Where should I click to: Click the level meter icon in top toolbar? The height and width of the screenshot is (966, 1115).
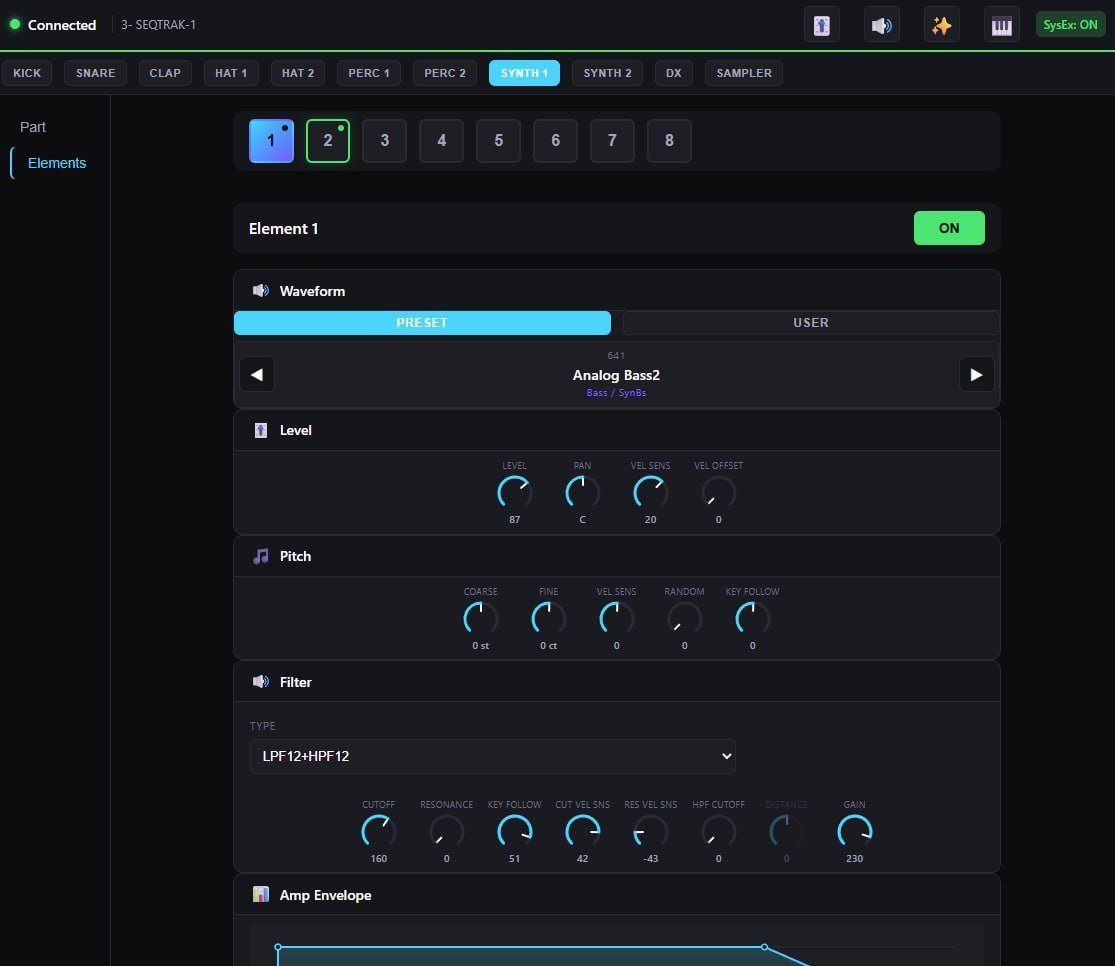pos(821,26)
